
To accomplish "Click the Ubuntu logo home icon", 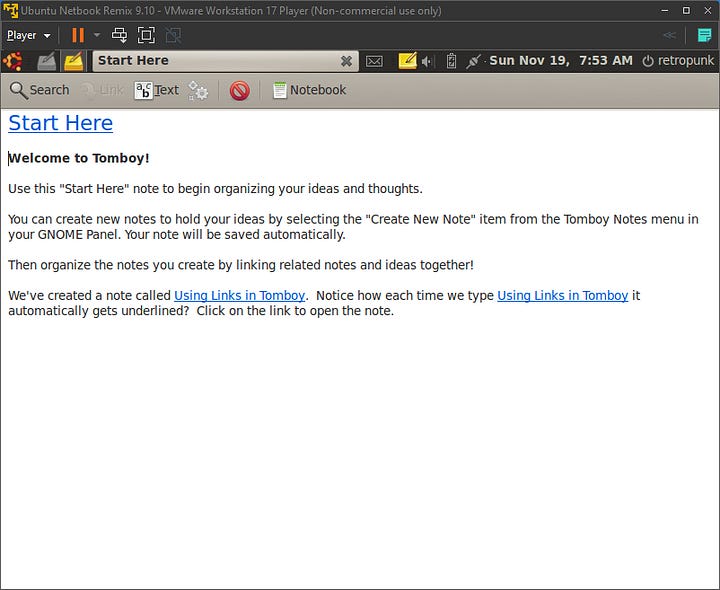I will (12, 61).
